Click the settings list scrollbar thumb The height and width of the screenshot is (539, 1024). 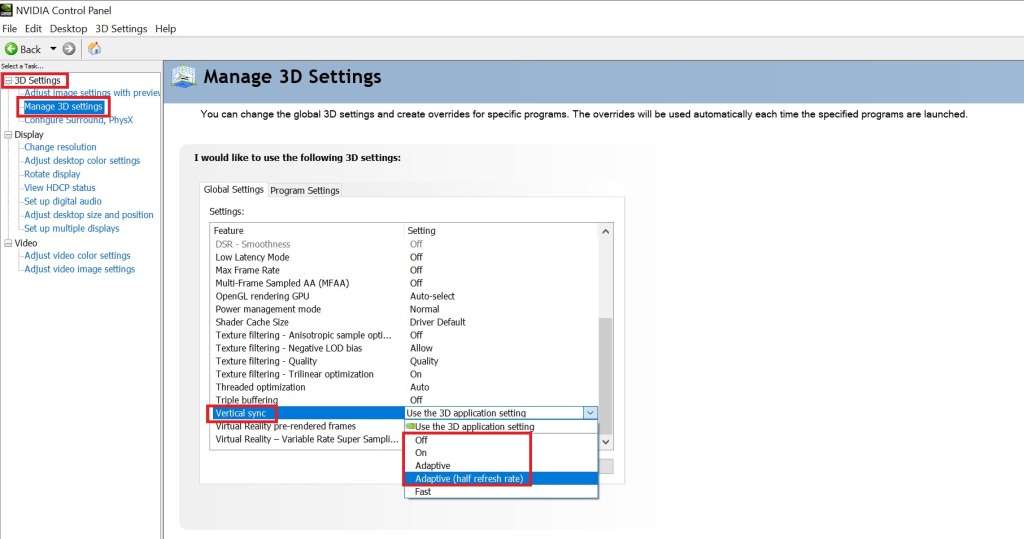(606, 376)
